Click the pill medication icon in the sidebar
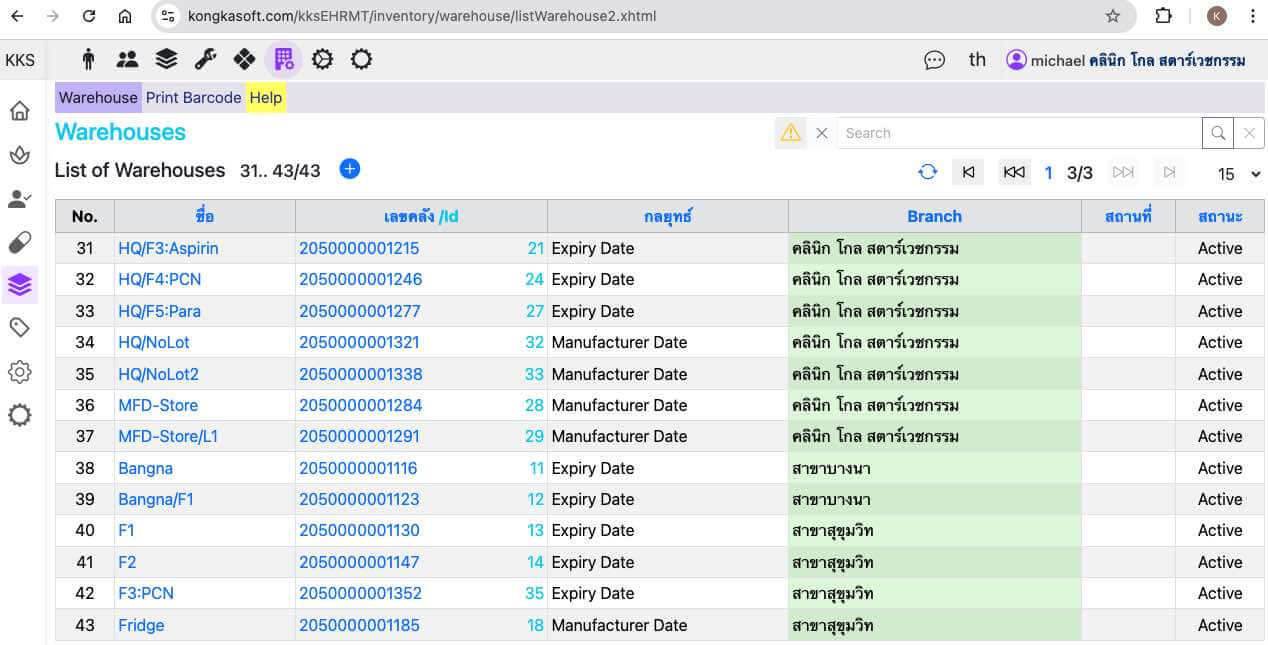Image resolution: width=1268 pixels, height=645 pixels. [19, 242]
